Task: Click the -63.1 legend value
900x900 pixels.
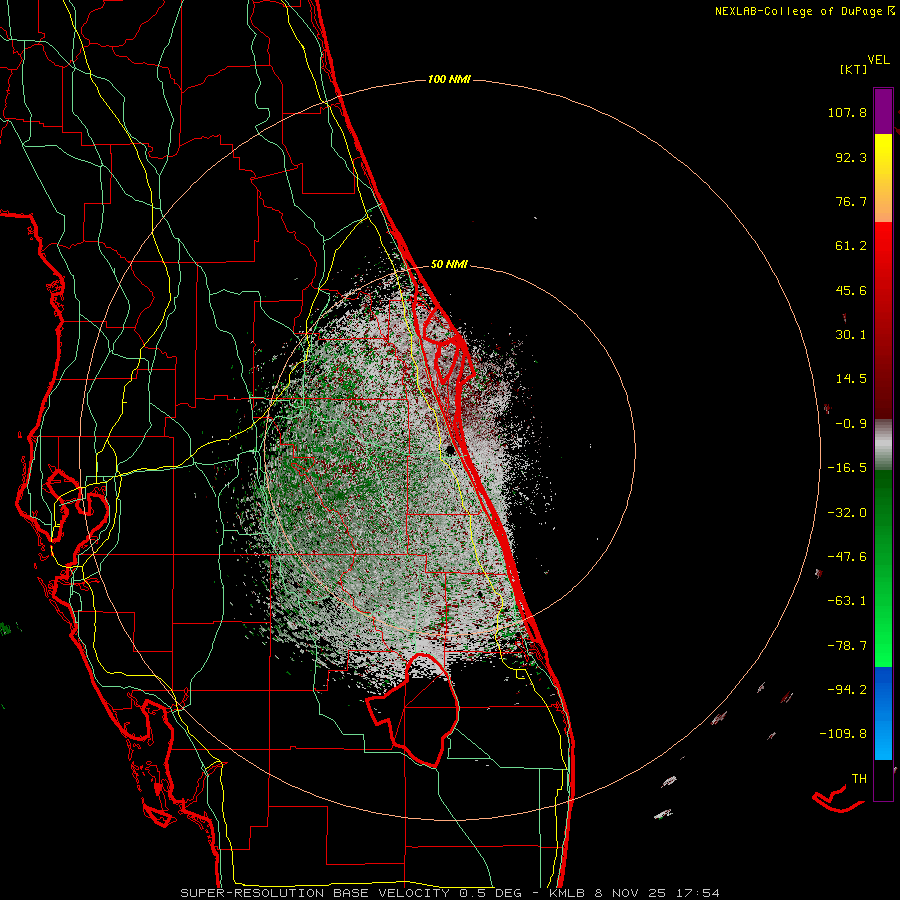Action: click(x=847, y=601)
